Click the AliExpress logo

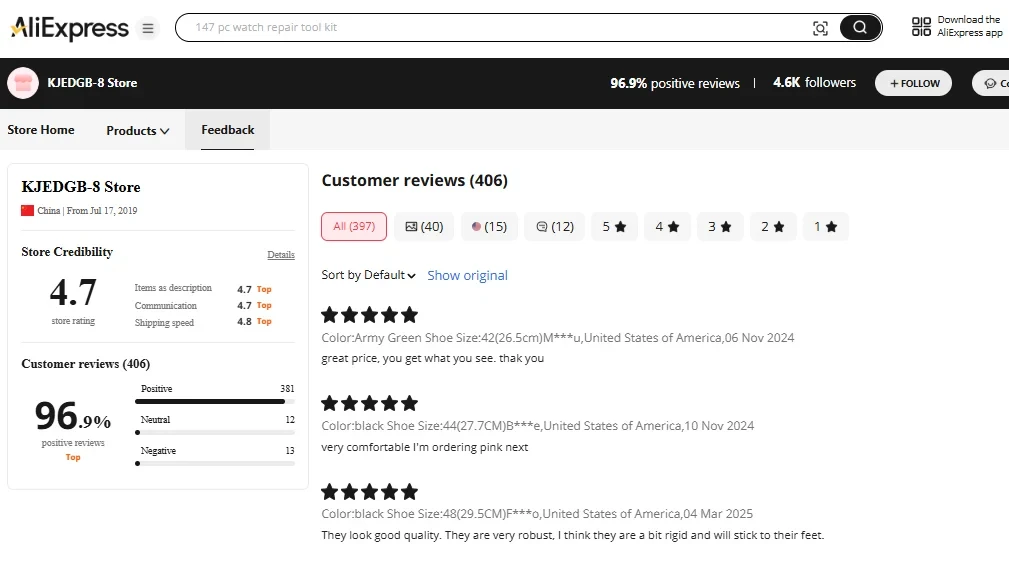click(69, 28)
